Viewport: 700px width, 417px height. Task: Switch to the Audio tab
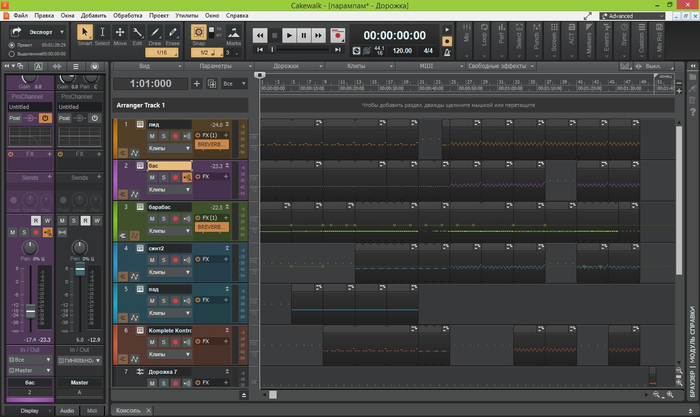(x=66, y=410)
